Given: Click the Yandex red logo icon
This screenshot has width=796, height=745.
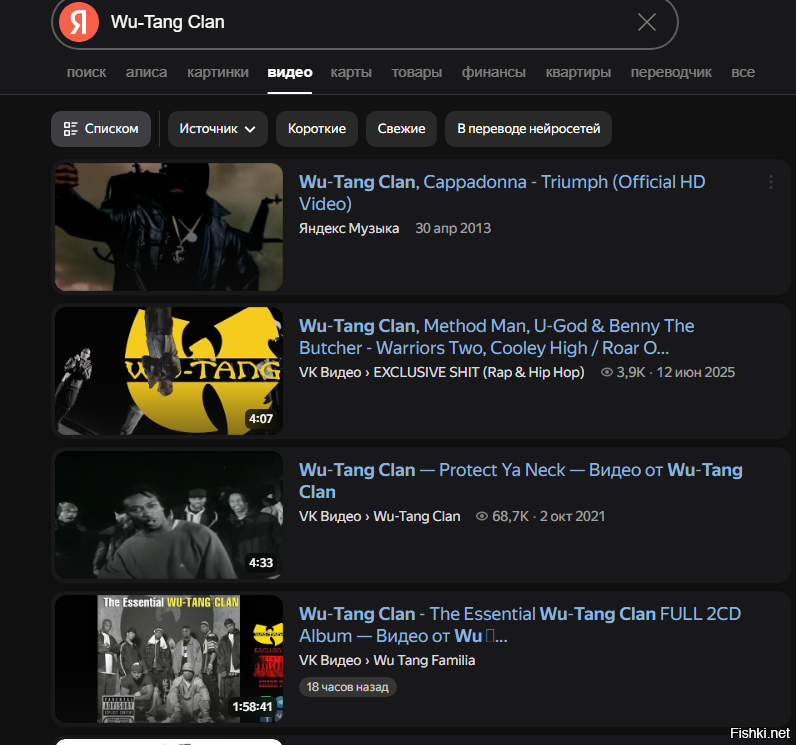Looking at the screenshot, I should click(x=79, y=22).
